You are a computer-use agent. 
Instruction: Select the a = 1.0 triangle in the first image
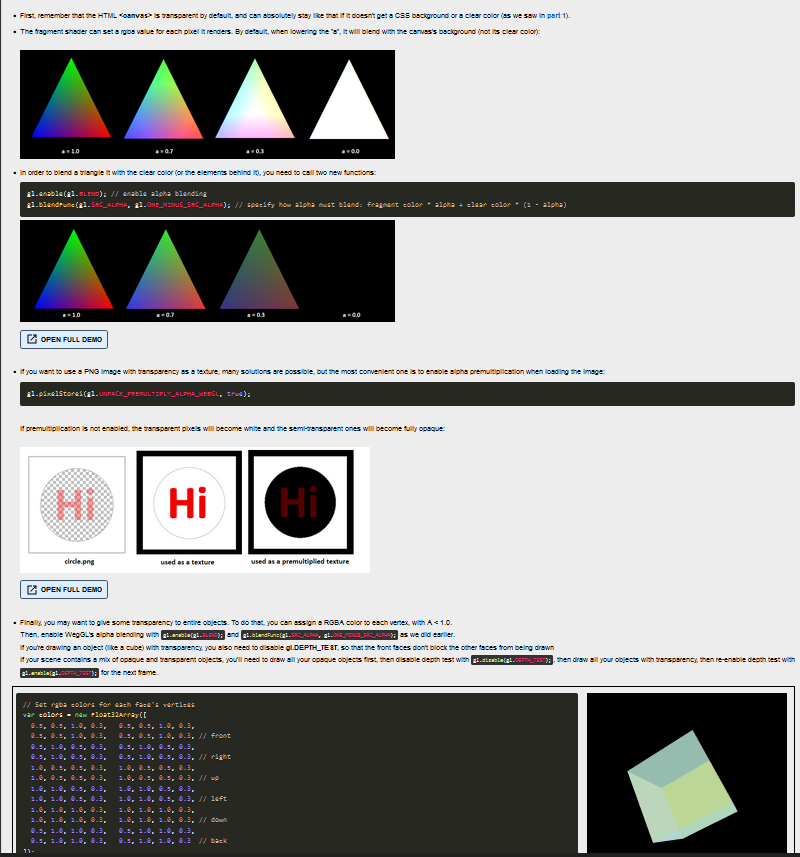(x=70, y=105)
